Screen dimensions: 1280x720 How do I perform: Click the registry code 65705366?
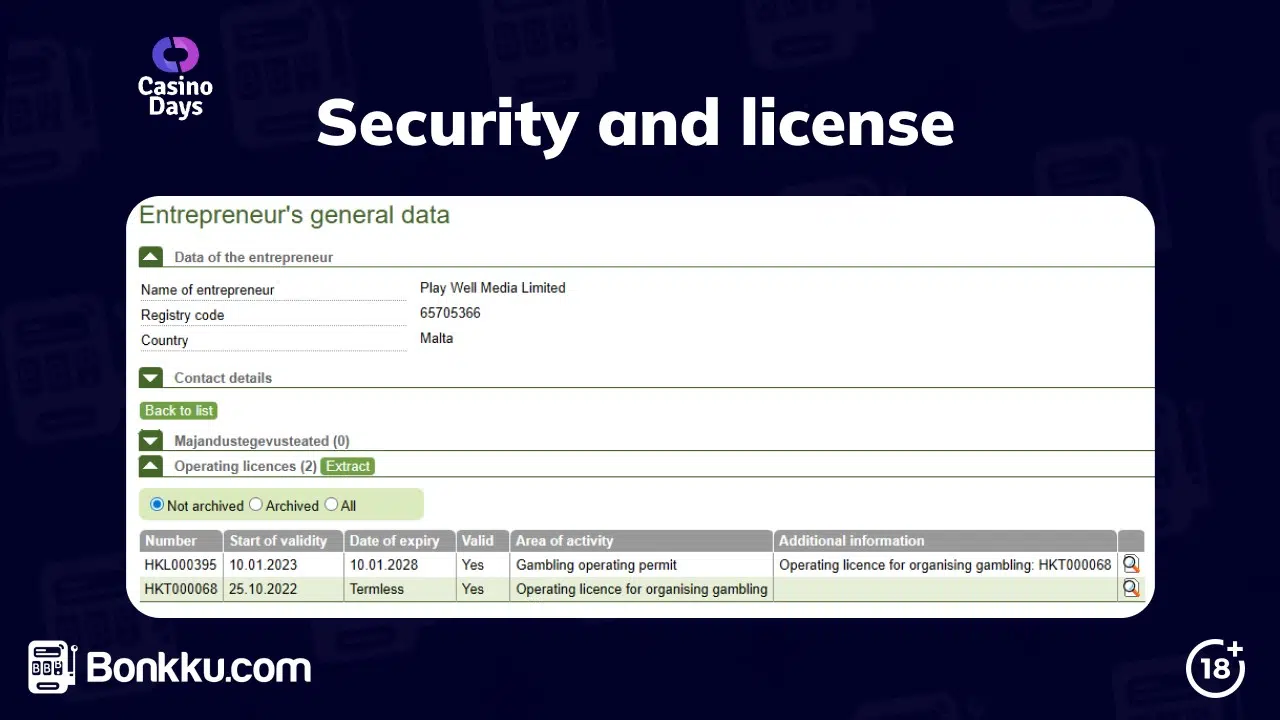pyautogui.click(x=450, y=313)
